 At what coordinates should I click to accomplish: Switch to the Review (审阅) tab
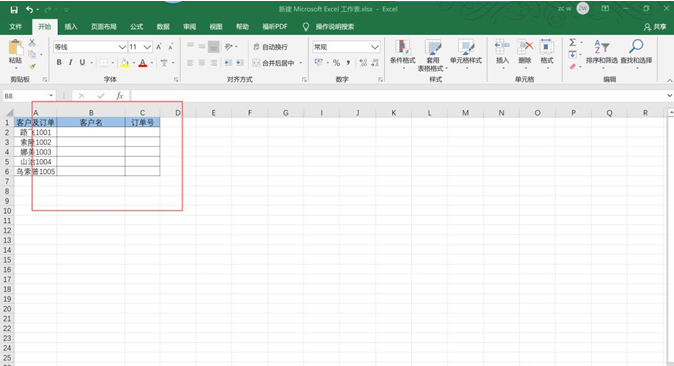190,27
